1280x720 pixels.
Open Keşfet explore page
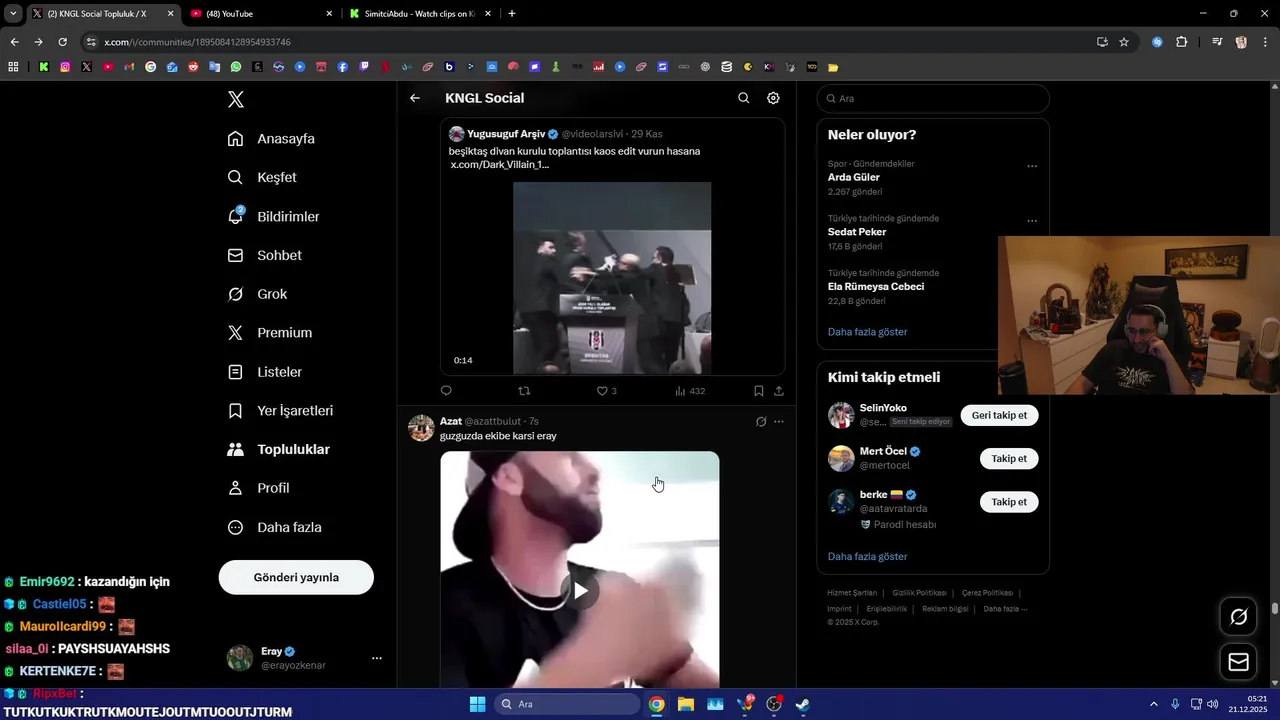[x=262, y=177]
